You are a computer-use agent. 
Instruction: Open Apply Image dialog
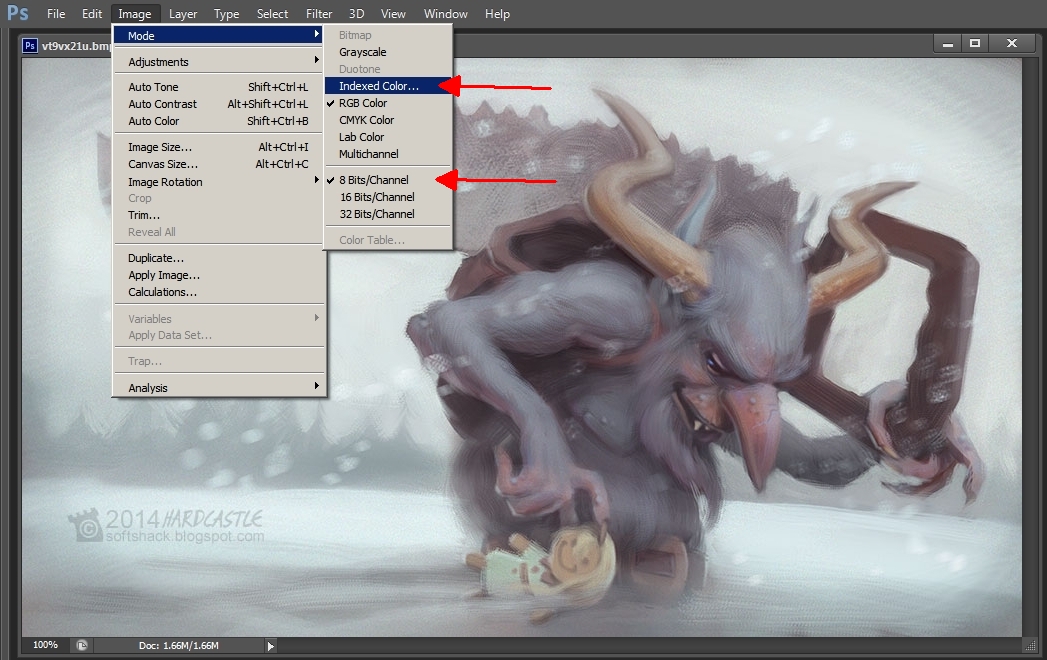pos(218,275)
